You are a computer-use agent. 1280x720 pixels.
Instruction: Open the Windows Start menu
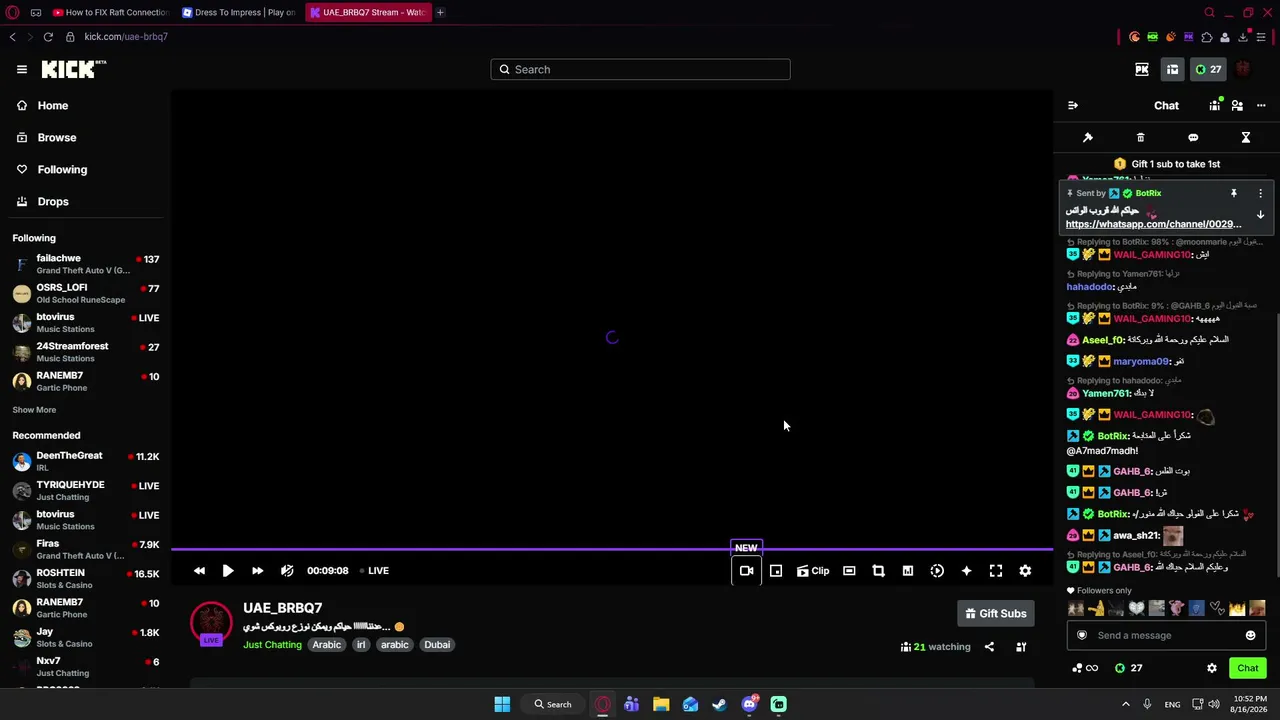502,704
